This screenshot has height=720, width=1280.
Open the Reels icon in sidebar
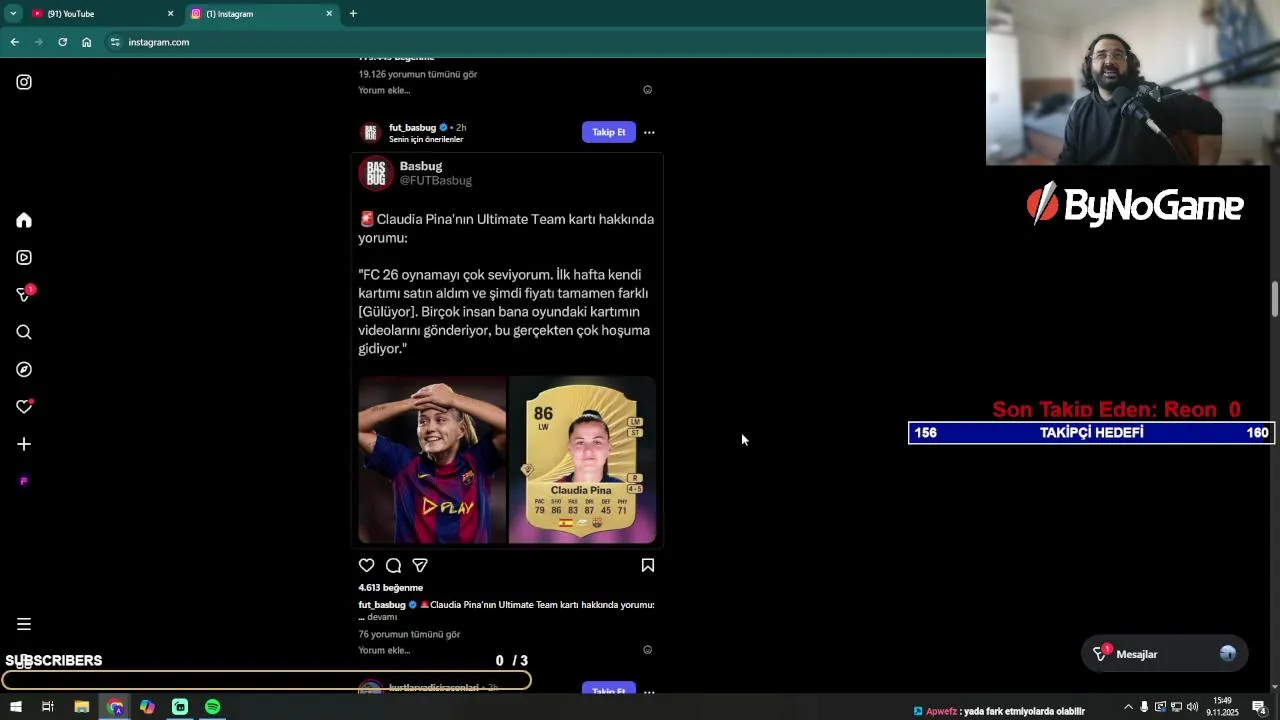pos(24,257)
